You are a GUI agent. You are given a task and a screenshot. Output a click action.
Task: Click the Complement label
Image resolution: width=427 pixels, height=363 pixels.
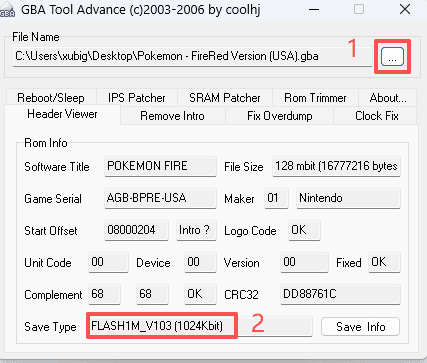pyautogui.click(x=53, y=295)
